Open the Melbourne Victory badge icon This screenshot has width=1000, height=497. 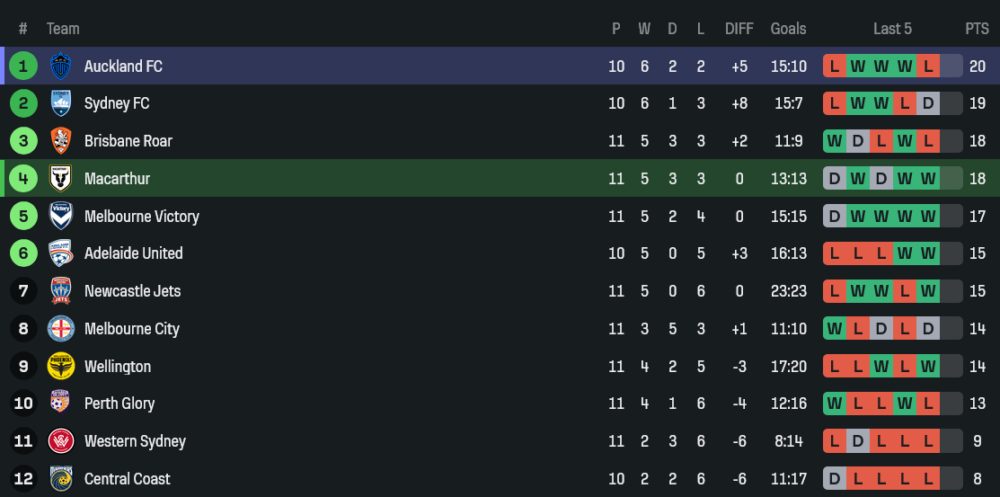coord(61,216)
